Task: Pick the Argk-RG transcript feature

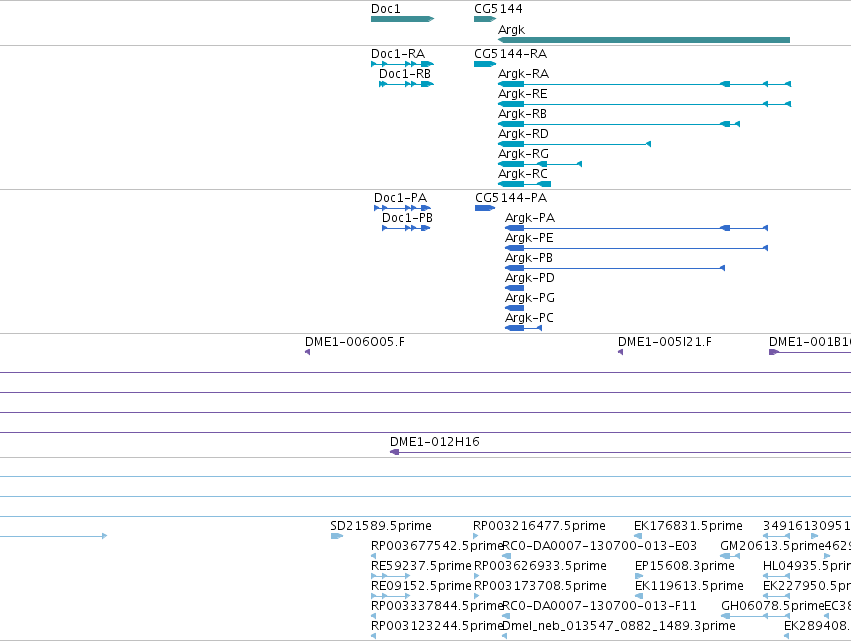Action: [x=540, y=164]
